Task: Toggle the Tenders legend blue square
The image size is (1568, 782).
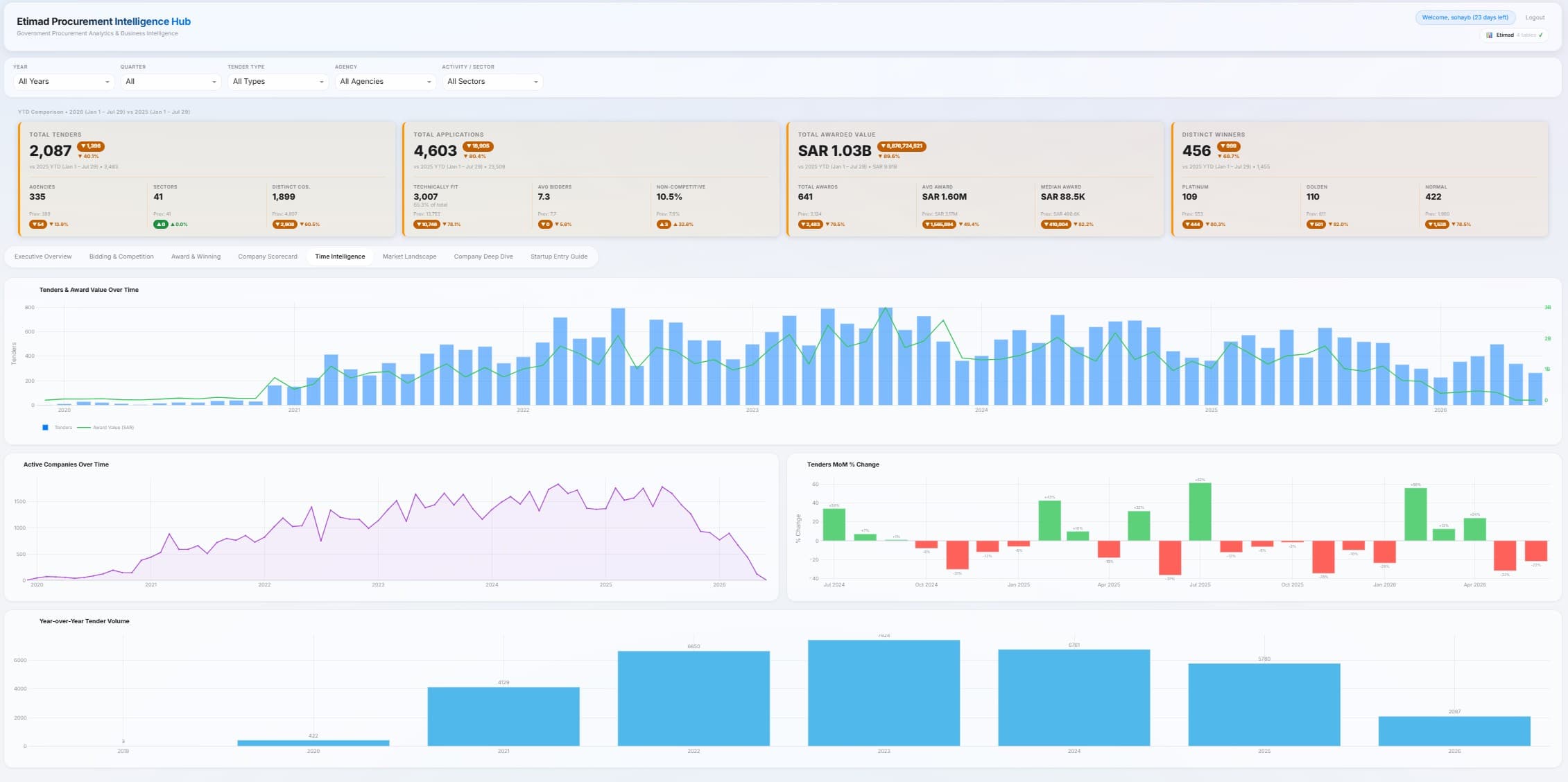Action: (x=45, y=428)
